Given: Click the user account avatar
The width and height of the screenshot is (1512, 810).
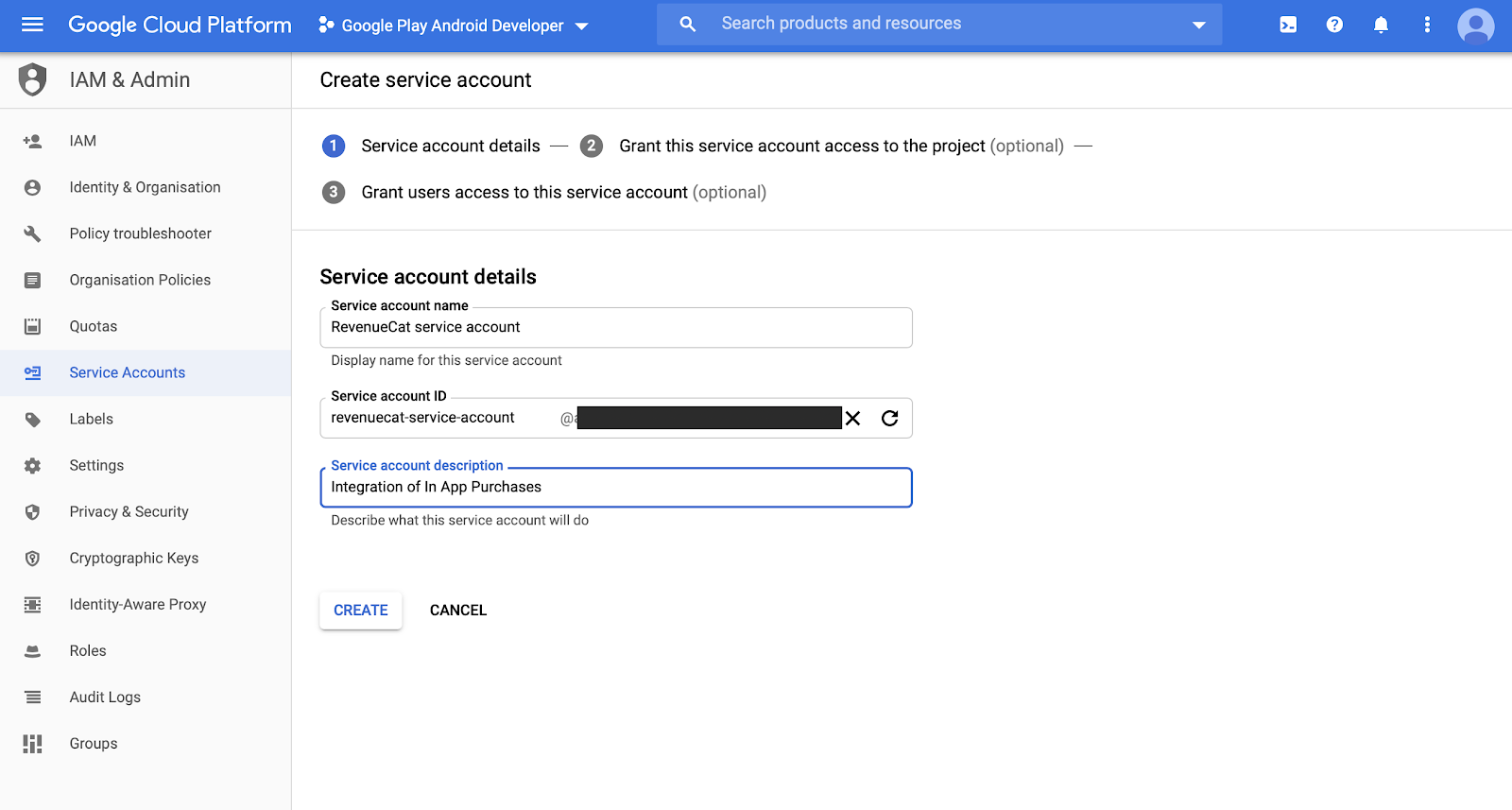Looking at the screenshot, I should [1475, 26].
